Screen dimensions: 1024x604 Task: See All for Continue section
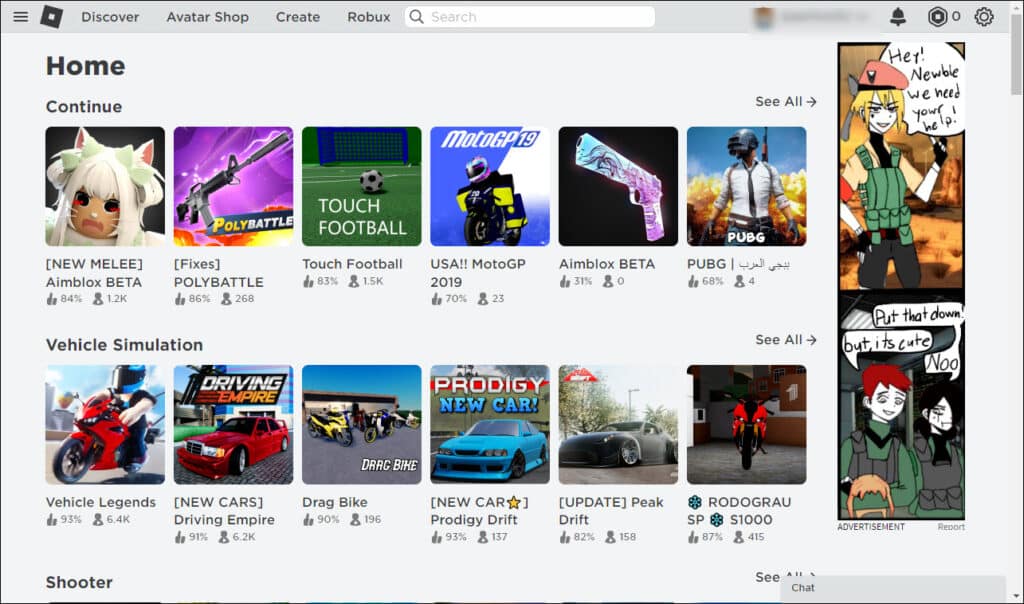tap(786, 102)
